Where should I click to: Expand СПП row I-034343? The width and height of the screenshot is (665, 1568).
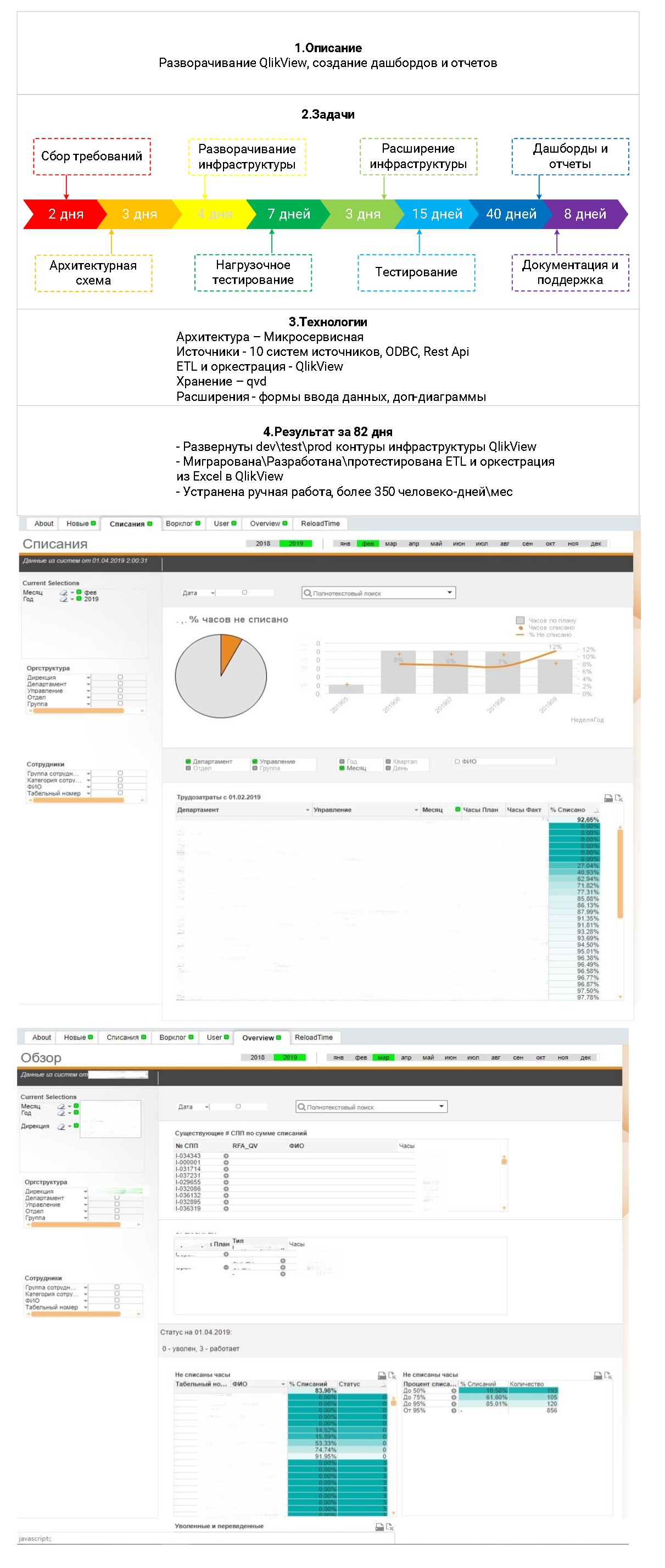pyautogui.click(x=226, y=1156)
